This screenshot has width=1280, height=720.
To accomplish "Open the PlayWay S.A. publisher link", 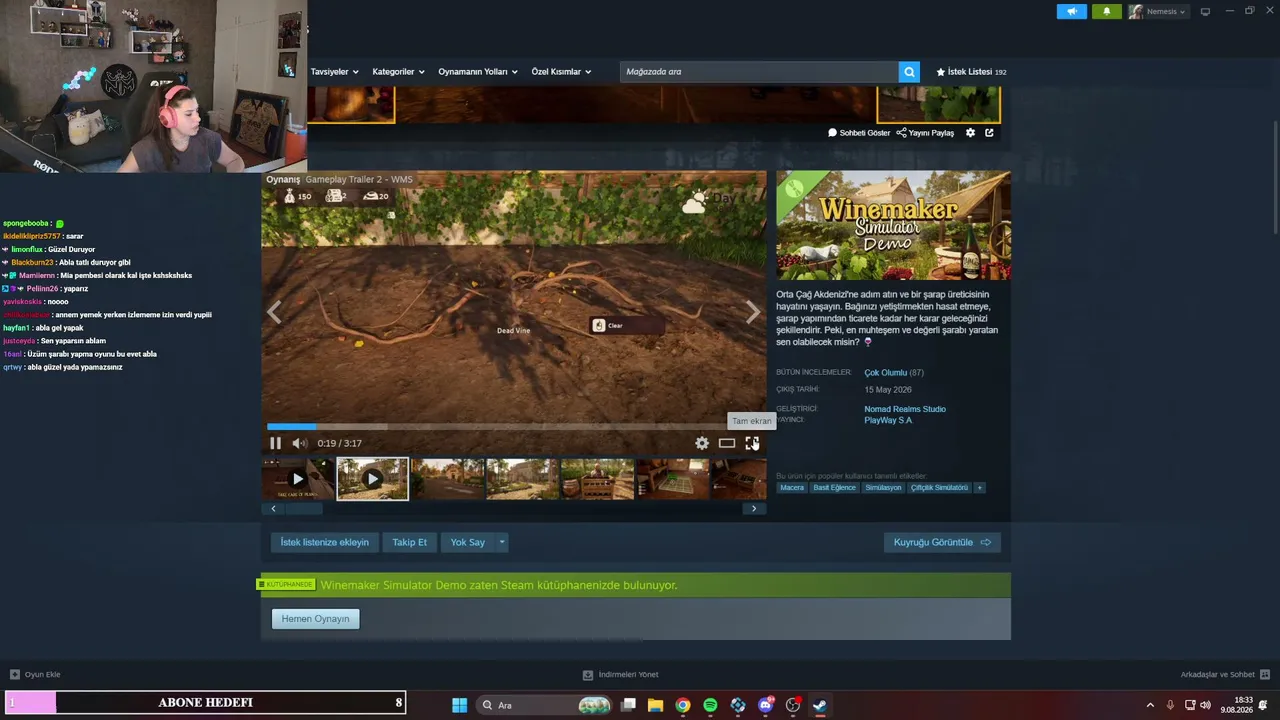I will pyautogui.click(x=888, y=420).
